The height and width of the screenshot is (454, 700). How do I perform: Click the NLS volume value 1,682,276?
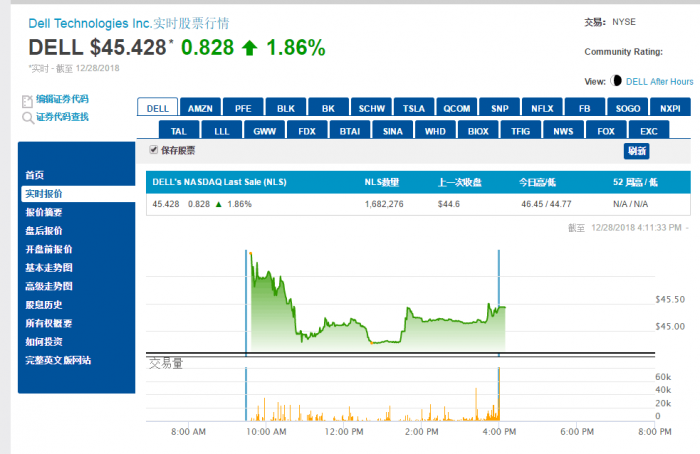(x=384, y=204)
